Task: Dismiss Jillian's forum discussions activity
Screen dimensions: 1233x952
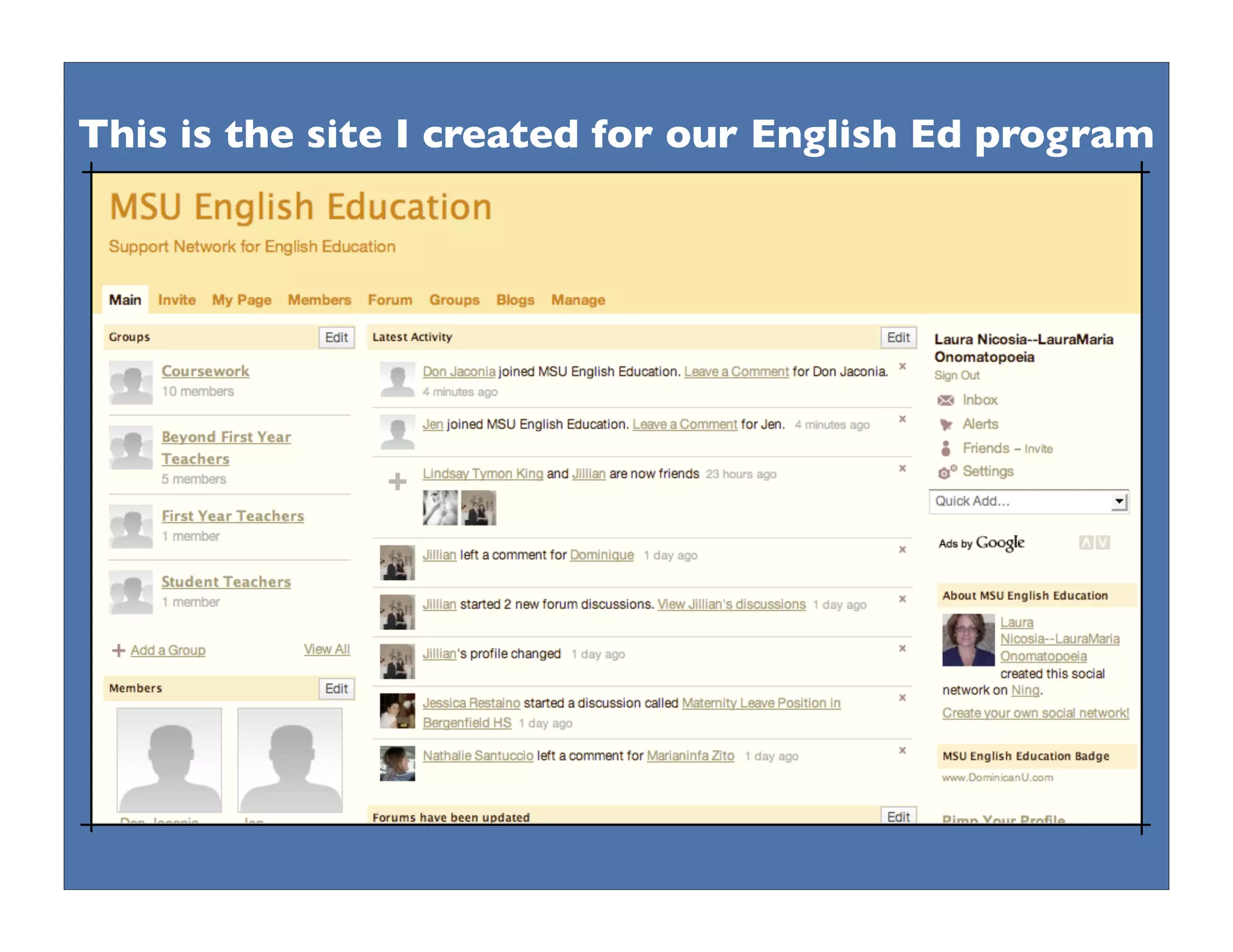Action: coord(902,599)
